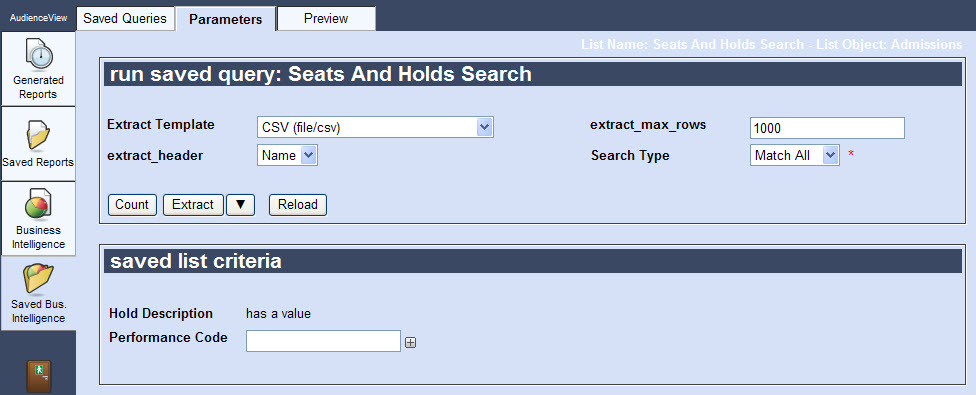
Task: Open Business Intelligence pie chart icon
Action: coord(37,205)
